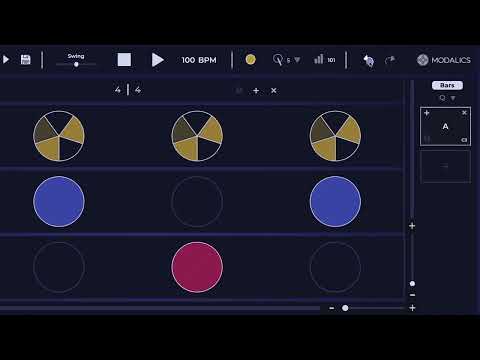Open the quantize dropdown arrow next to 5

click(297, 60)
